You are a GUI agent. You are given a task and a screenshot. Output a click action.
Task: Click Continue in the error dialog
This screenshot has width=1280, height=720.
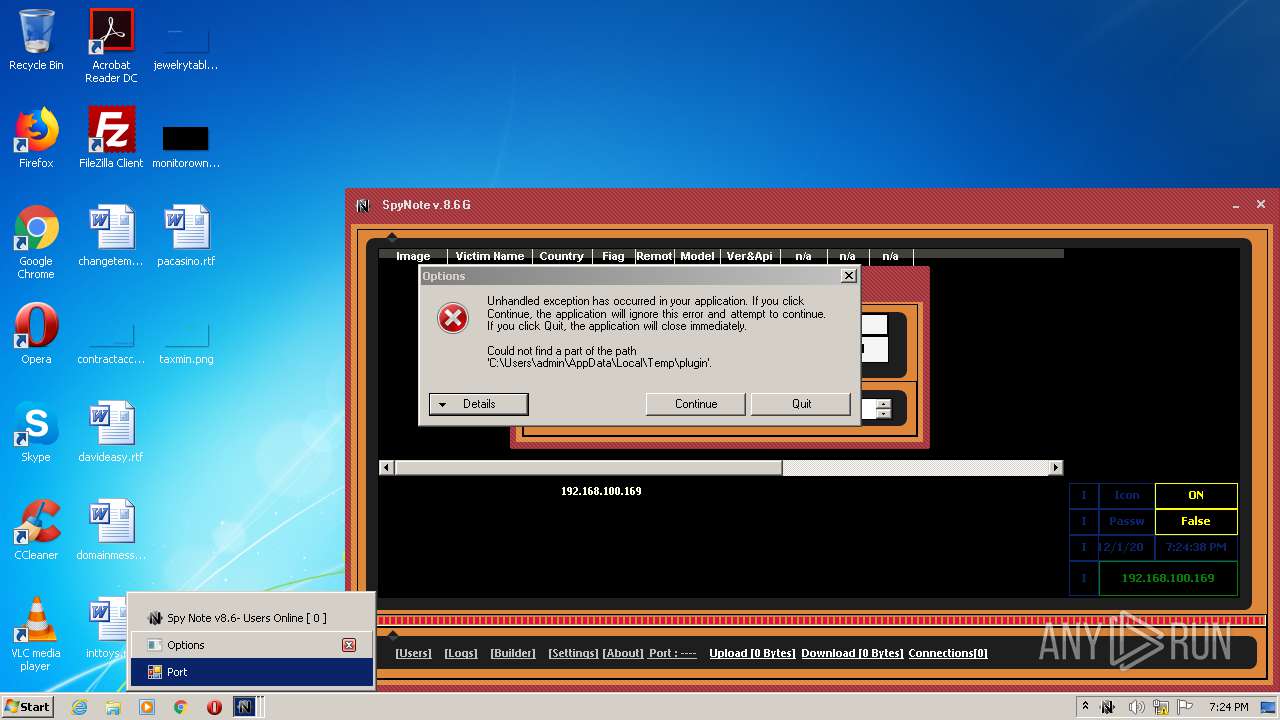(696, 404)
